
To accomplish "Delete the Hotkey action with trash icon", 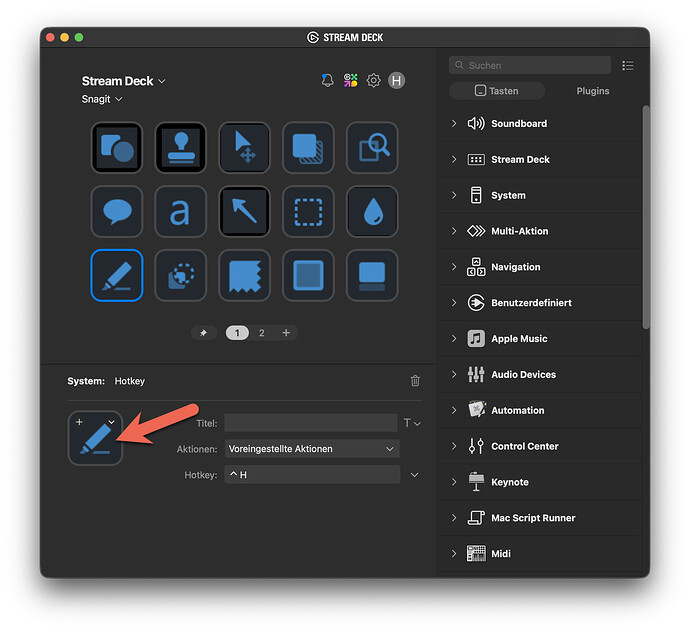I will pos(415,381).
